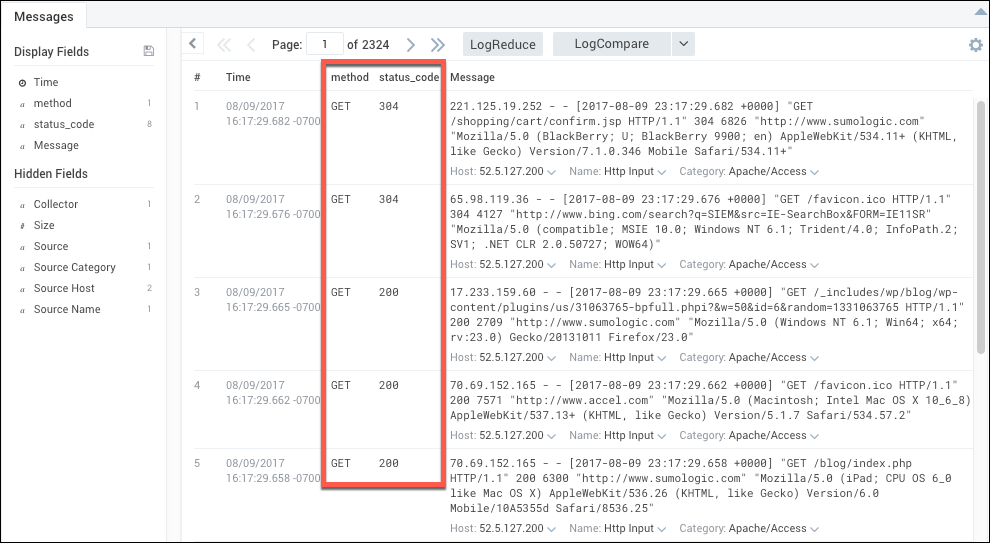Image resolution: width=990 pixels, height=543 pixels.
Task: Go to the previous page of results
Action: pos(250,45)
